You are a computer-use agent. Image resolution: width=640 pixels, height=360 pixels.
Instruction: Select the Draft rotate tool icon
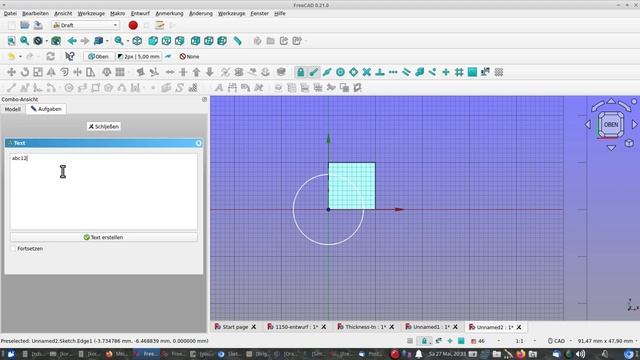coord(25,72)
